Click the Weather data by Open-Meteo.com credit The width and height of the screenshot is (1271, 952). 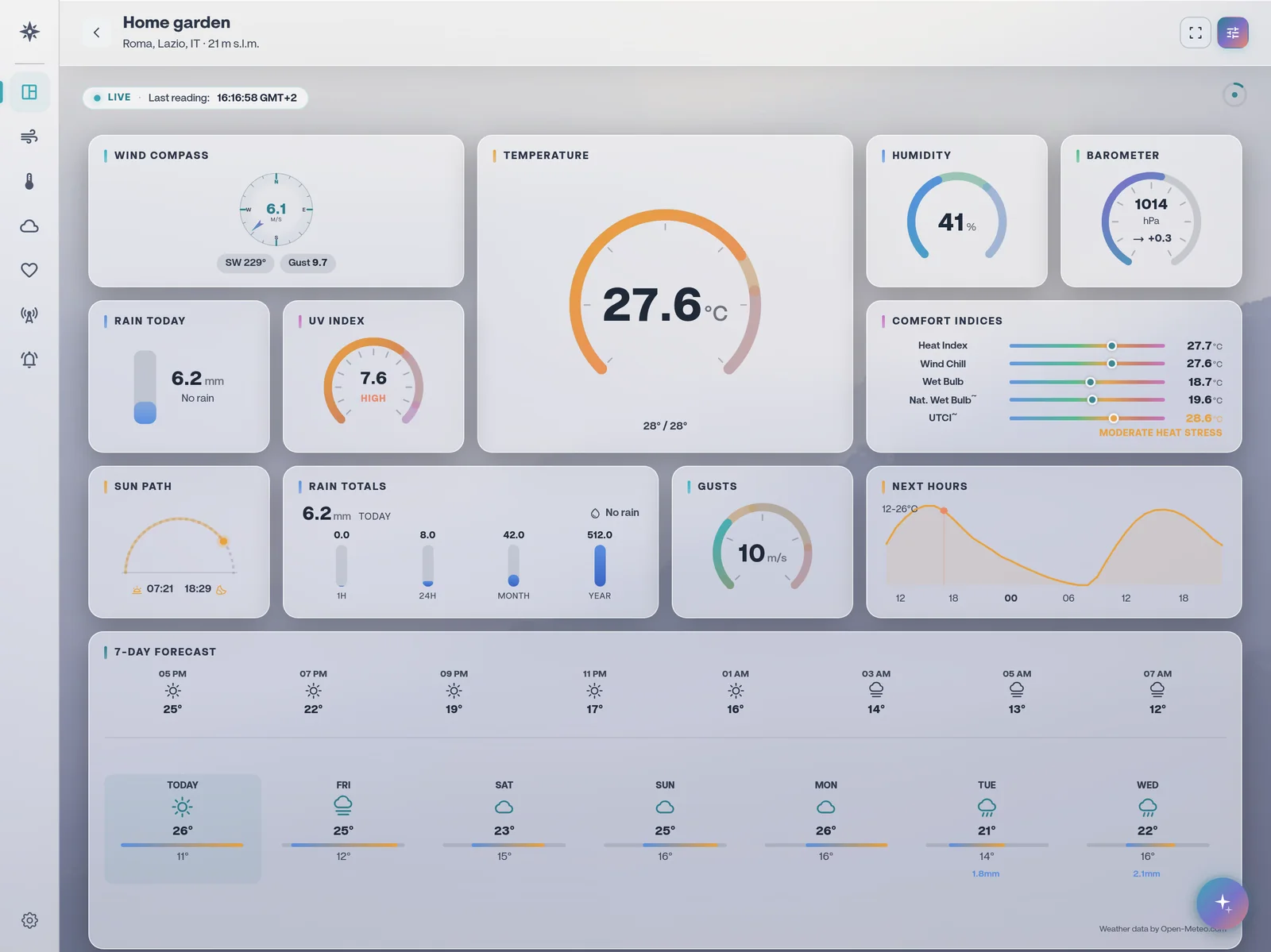1163,929
